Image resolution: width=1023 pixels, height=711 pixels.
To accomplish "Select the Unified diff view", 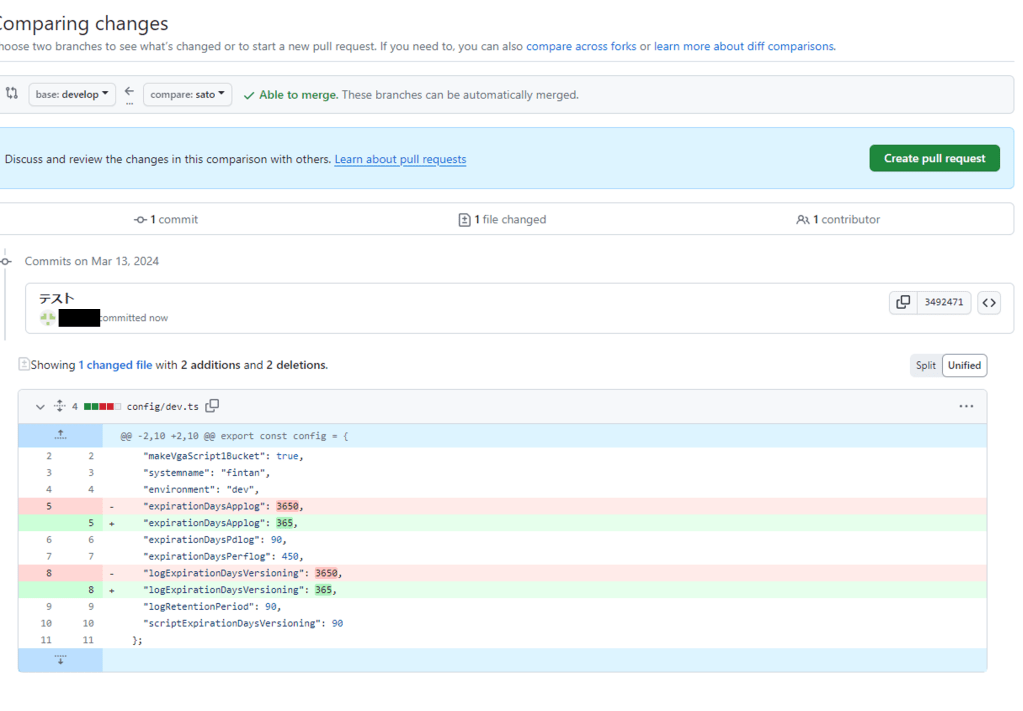I will (x=963, y=365).
